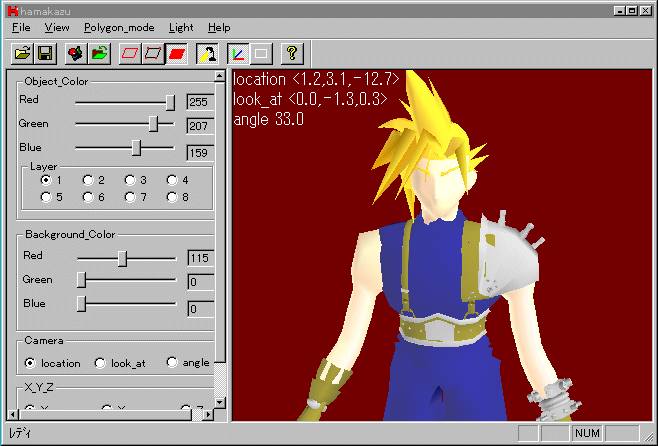Click the NUM status bar indicator

point(587,433)
